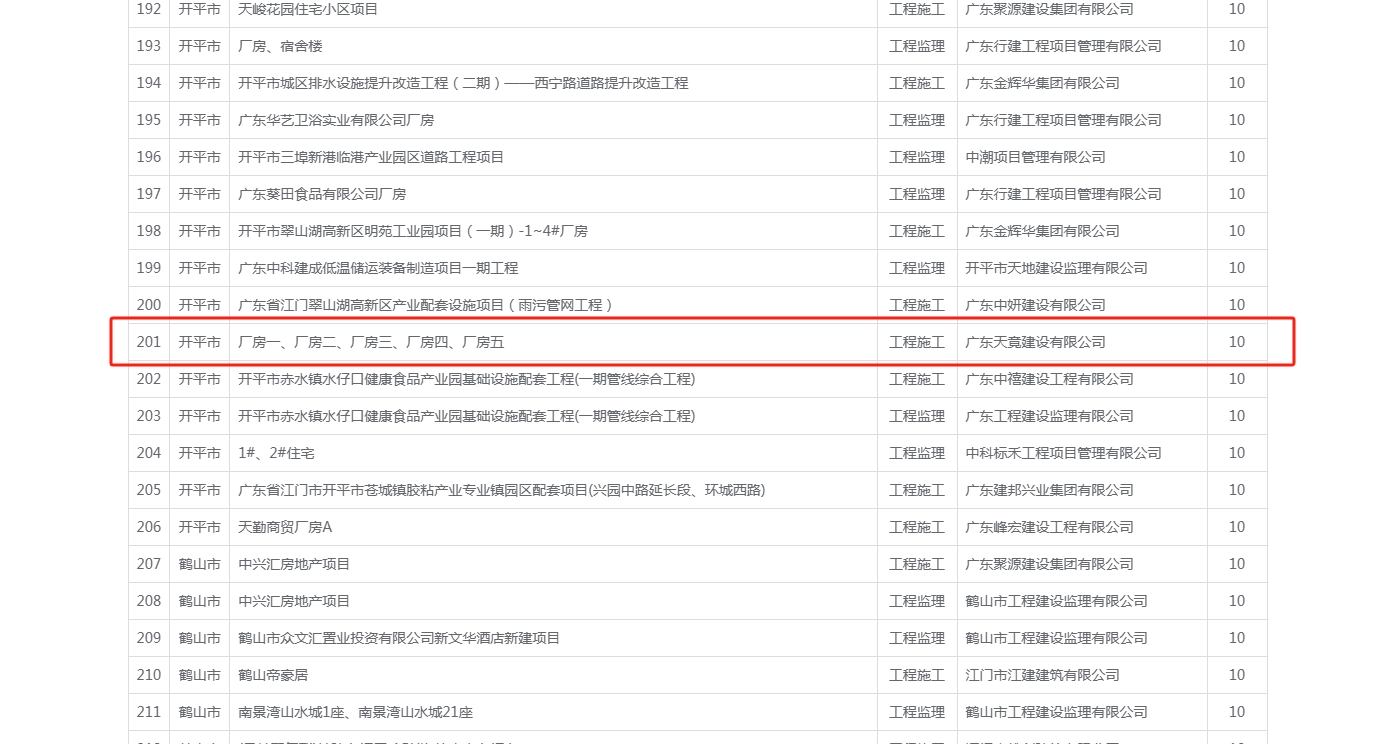Image resolution: width=1373 pixels, height=744 pixels.
Task: Click company "江门市江建建筑有限公司"
Action: pyautogui.click(x=1042, y=675)
